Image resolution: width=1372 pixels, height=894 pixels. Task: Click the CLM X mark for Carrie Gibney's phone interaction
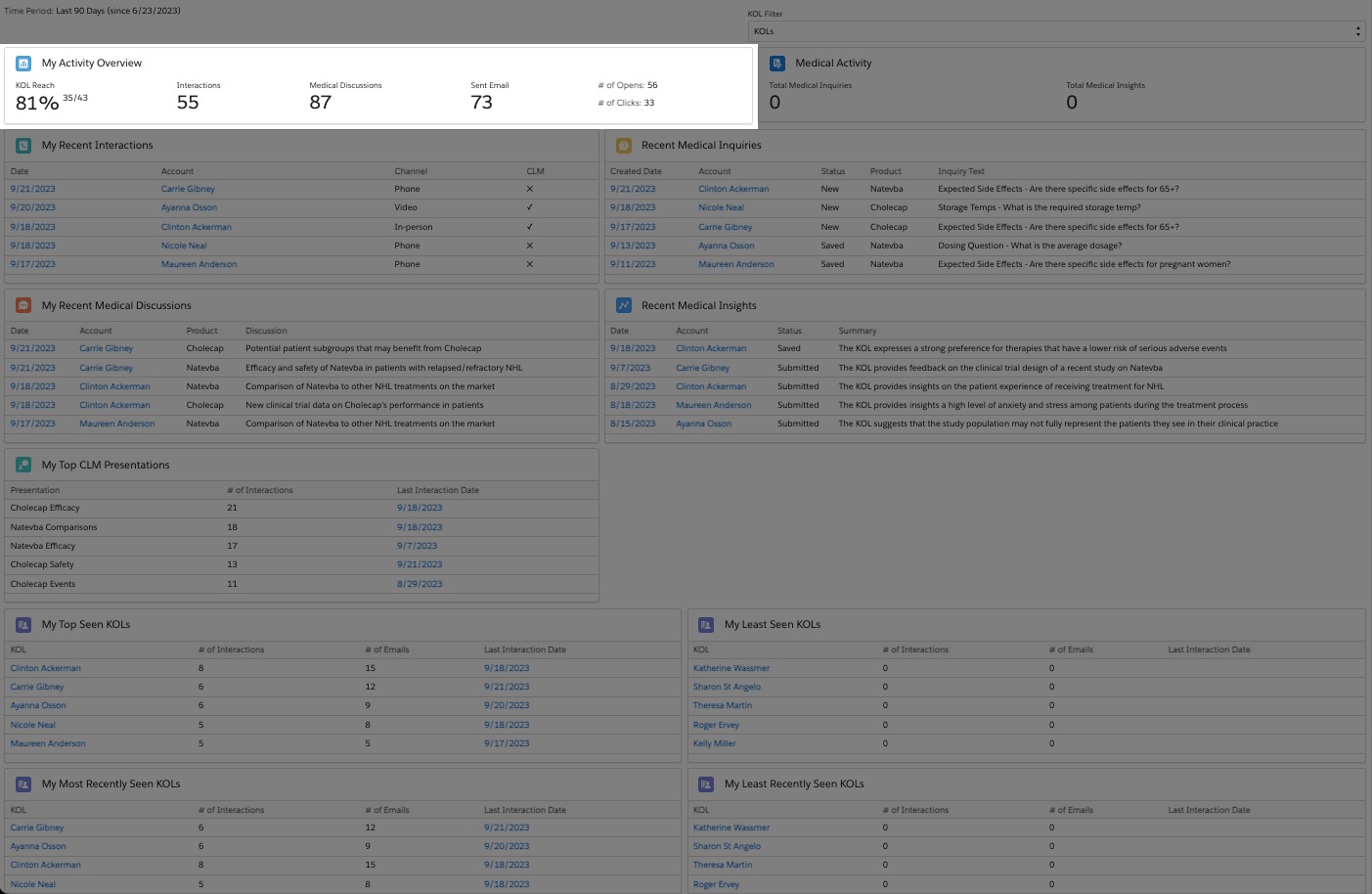click(x=530, y=189)
